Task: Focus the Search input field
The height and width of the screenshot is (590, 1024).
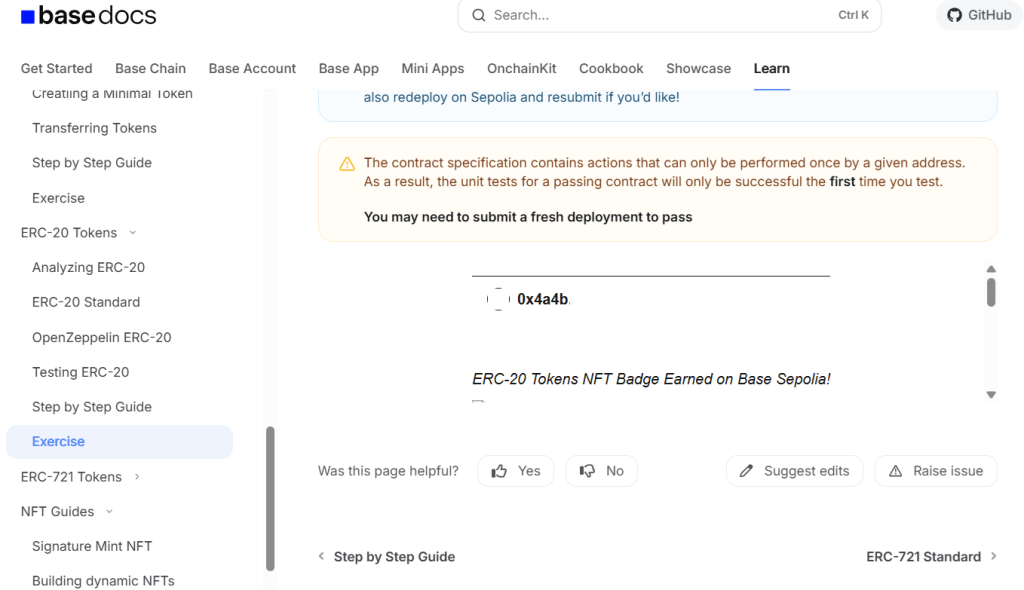Action: pyautogui.click(x=660, y=15)
